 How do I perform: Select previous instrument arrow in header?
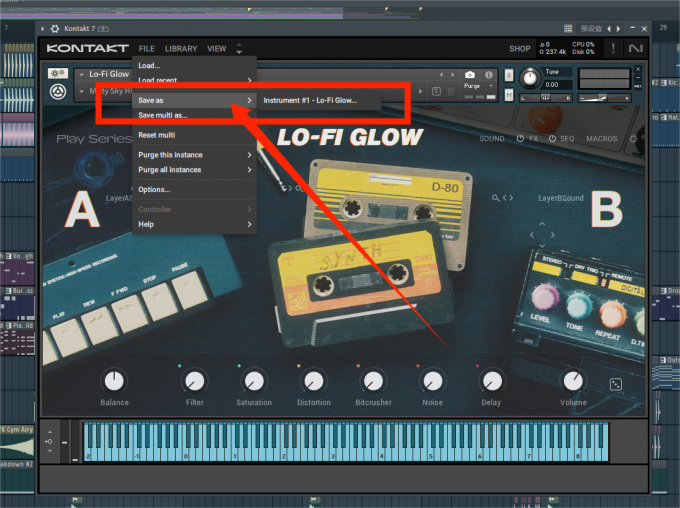(441, 75)
